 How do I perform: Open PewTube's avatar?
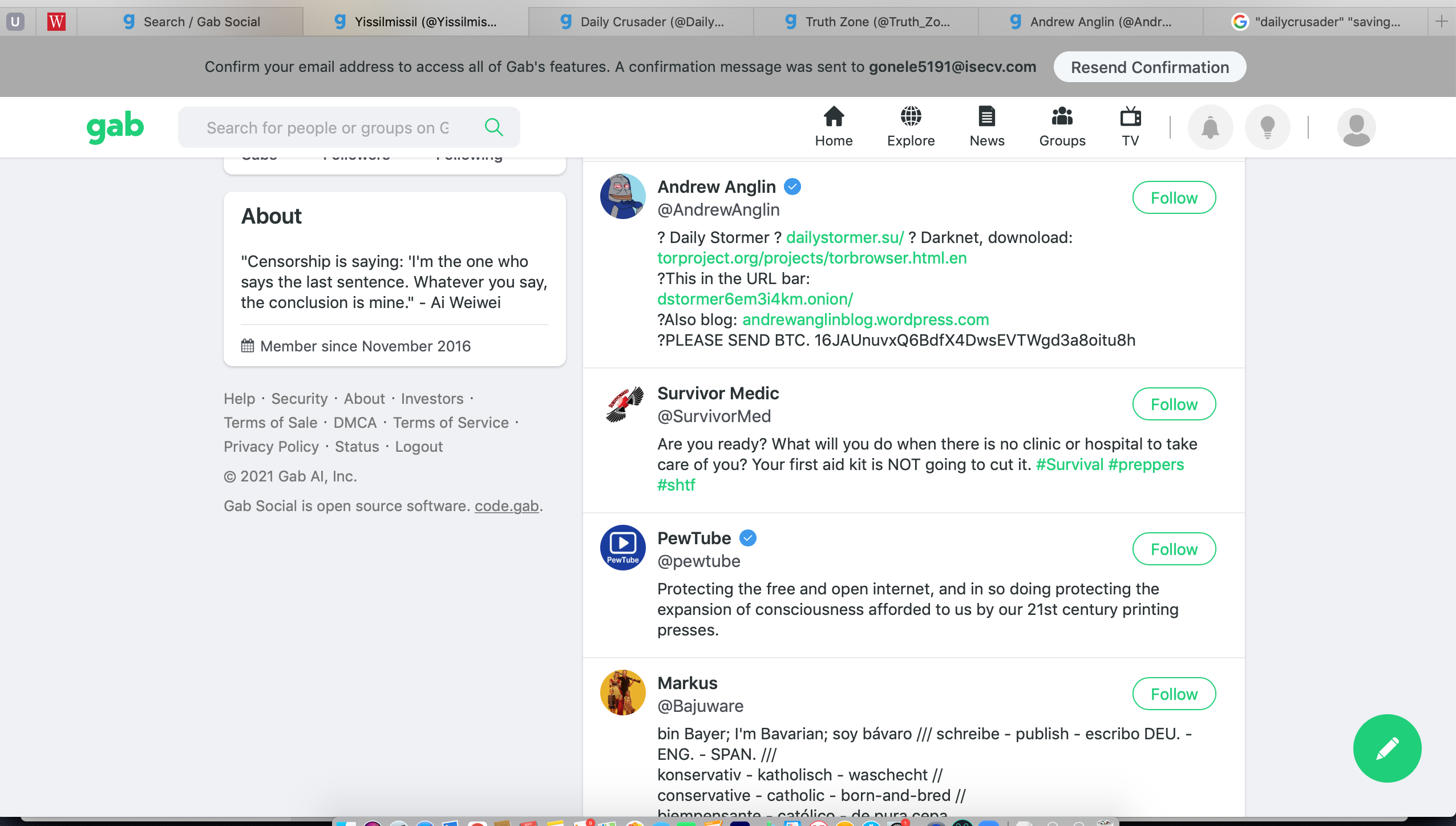point(622,548)
